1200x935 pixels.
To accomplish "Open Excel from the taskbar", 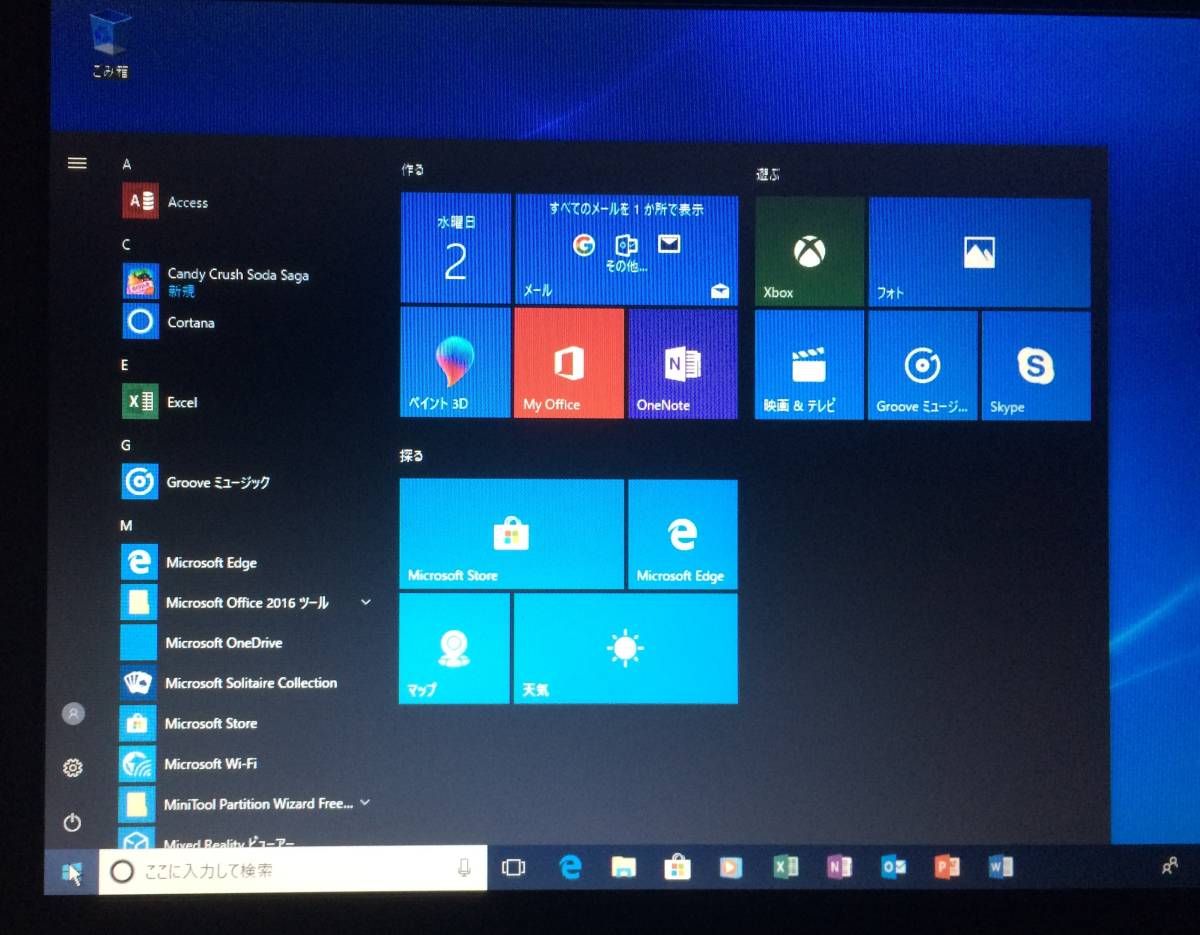I will coord(786,867).
